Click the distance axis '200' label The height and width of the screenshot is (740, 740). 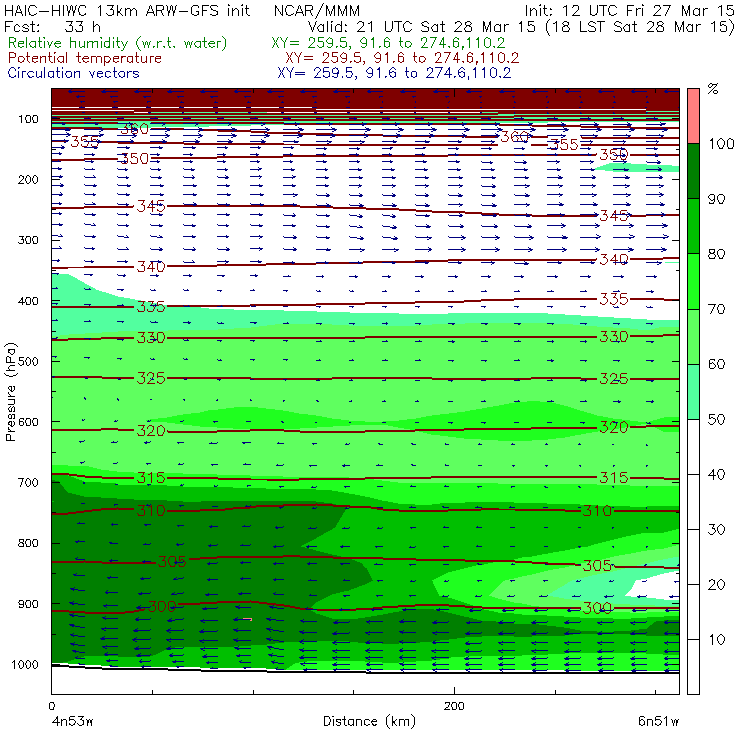tap(454, 706)
